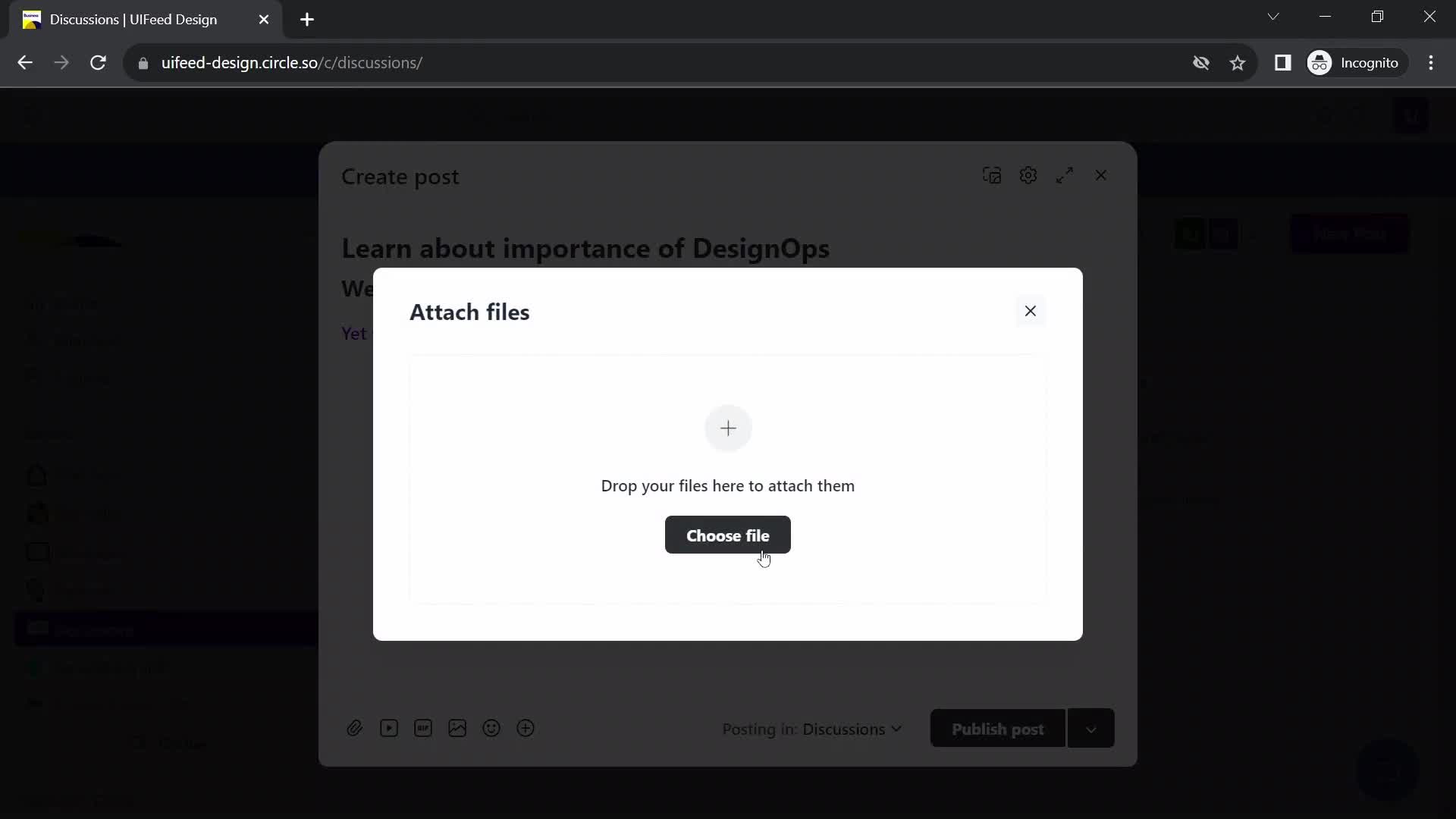The width and height of the screenshot is (1456, 819).
Task: Close the Attach files modal
Action: pos(1030,311)
